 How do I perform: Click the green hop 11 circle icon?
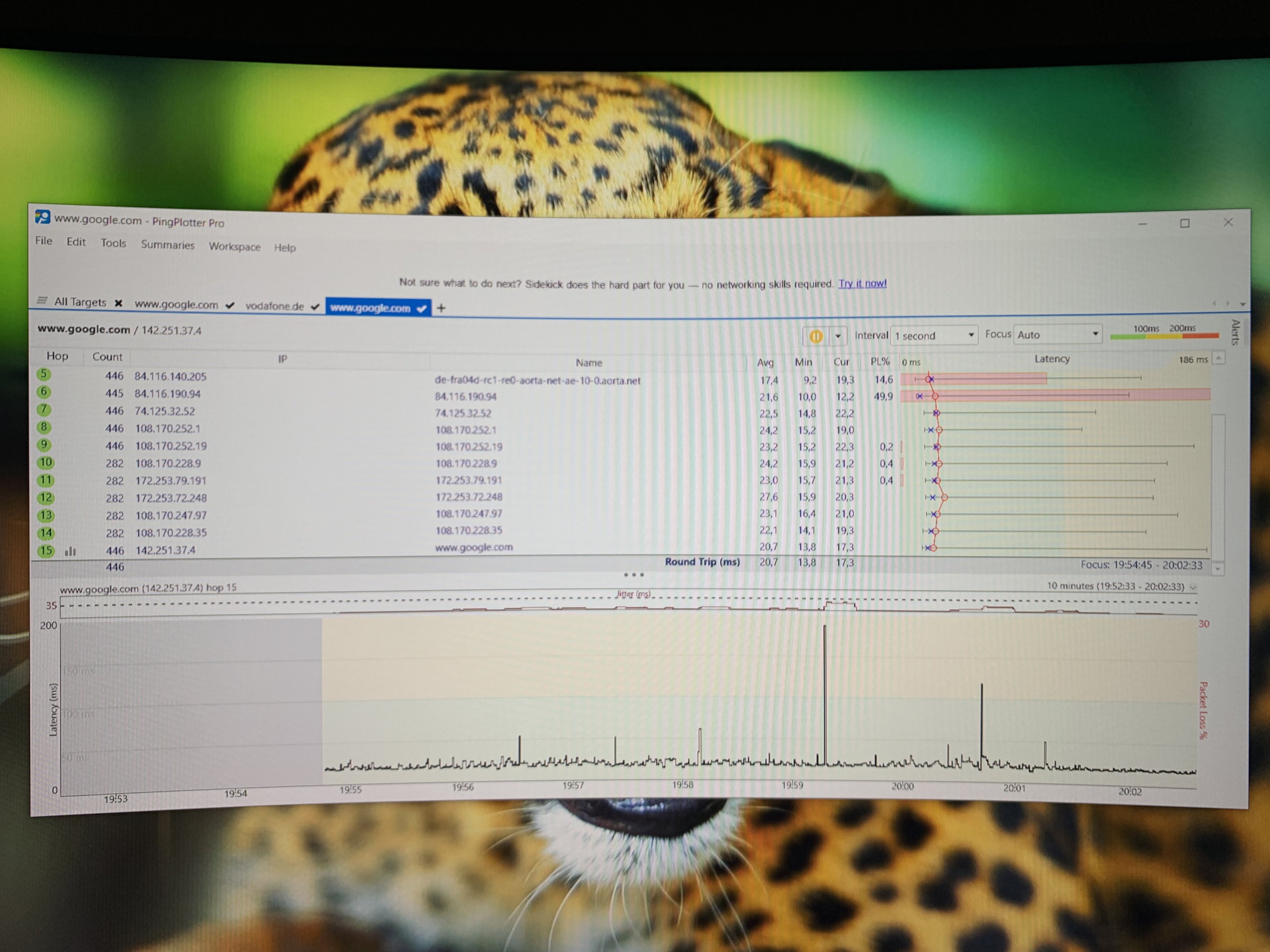click(45, 480)
